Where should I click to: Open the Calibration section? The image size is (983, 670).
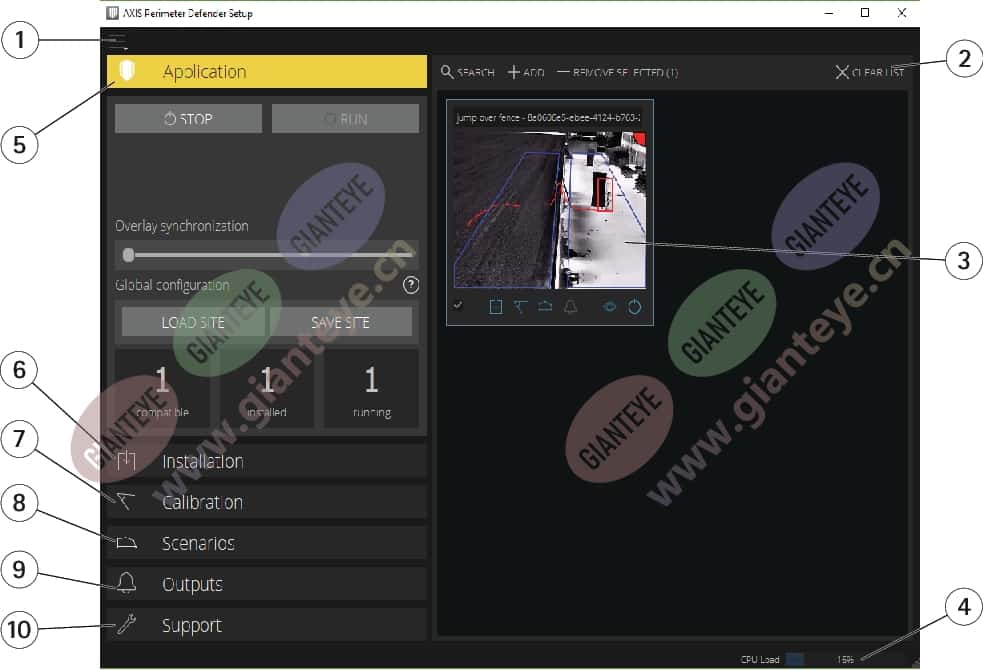point(267,502)
